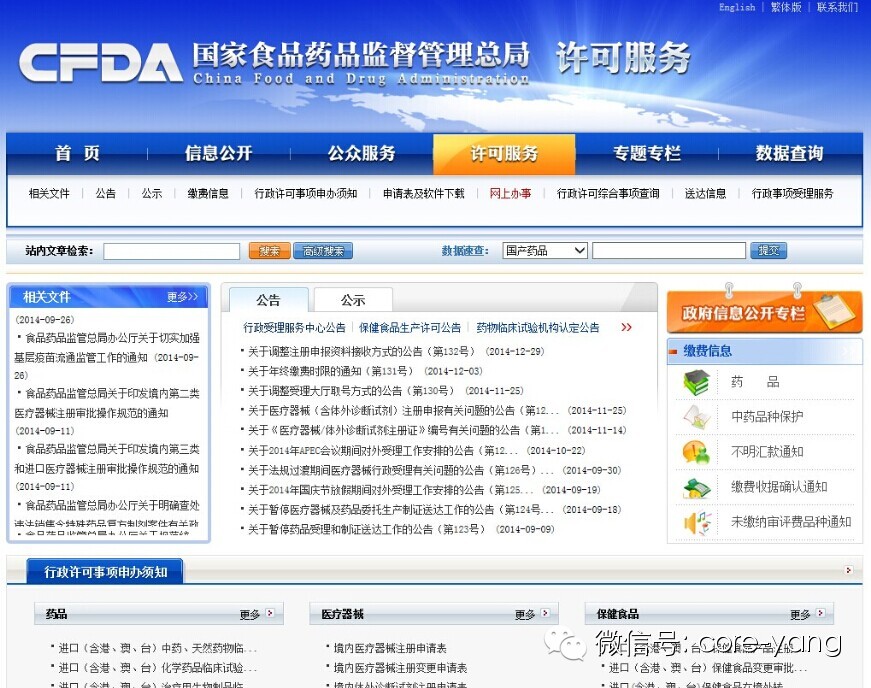Click the English language link

pos(737,7)
